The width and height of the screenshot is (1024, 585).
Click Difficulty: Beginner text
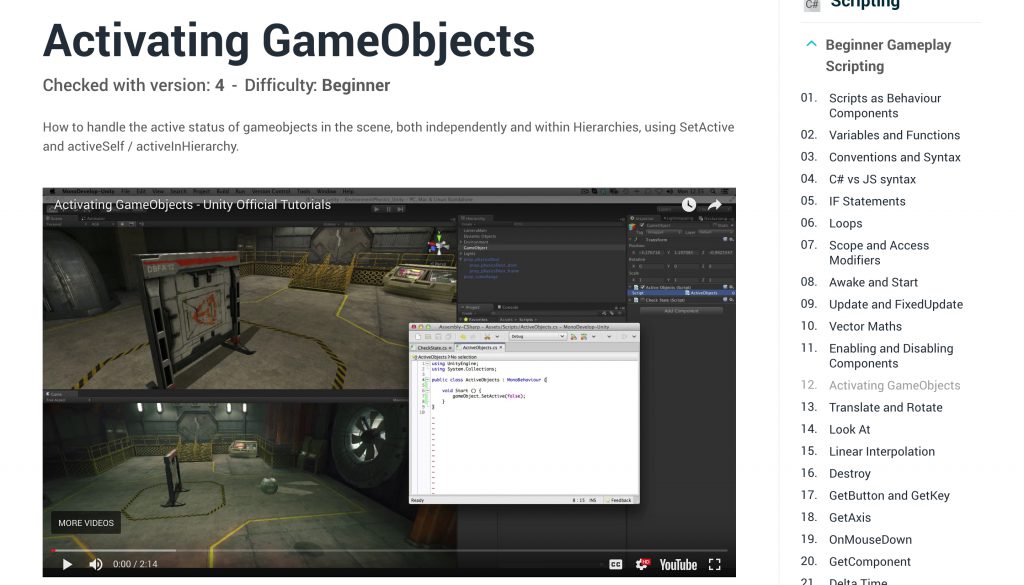[x=317, y=86]
